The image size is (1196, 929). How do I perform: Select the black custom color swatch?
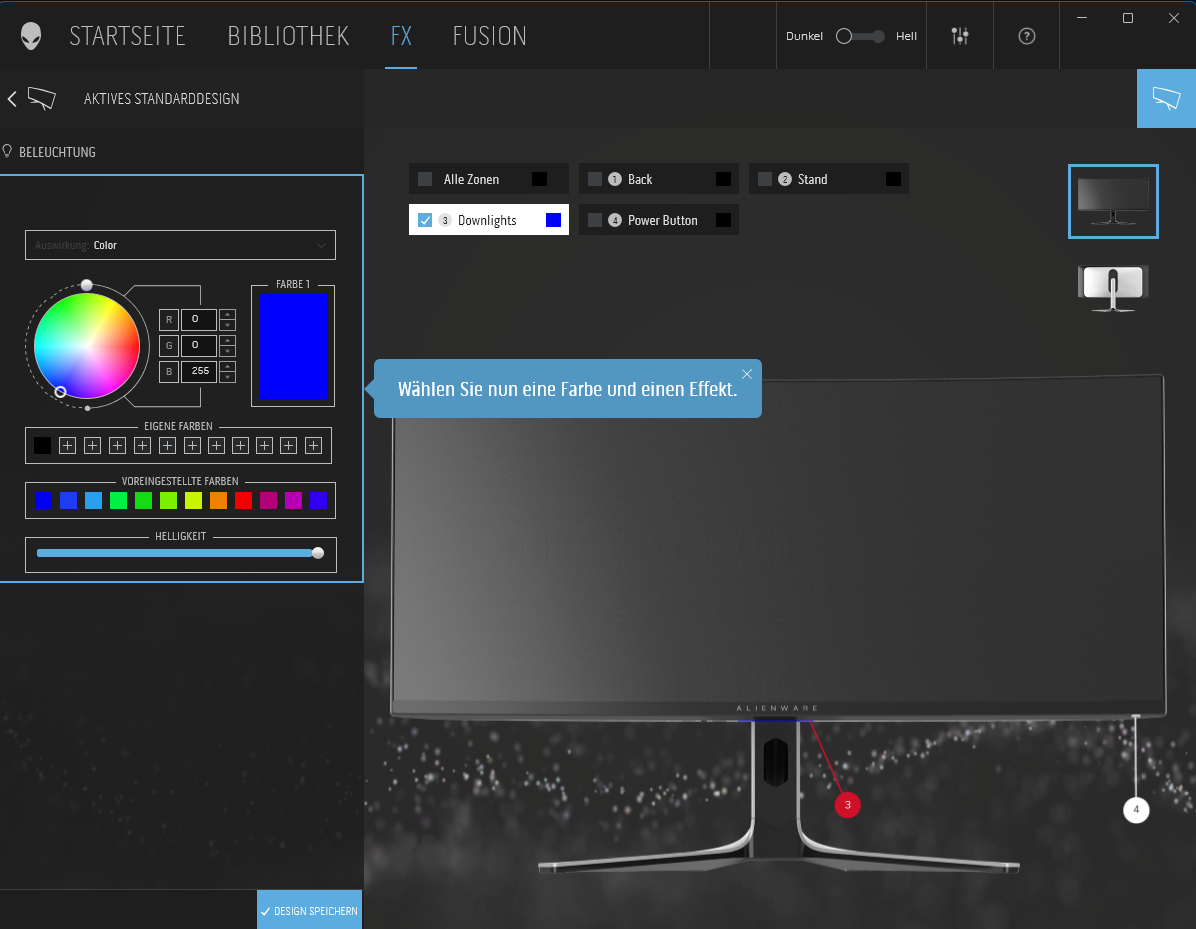pyautogui.click(x=43, y=445)
